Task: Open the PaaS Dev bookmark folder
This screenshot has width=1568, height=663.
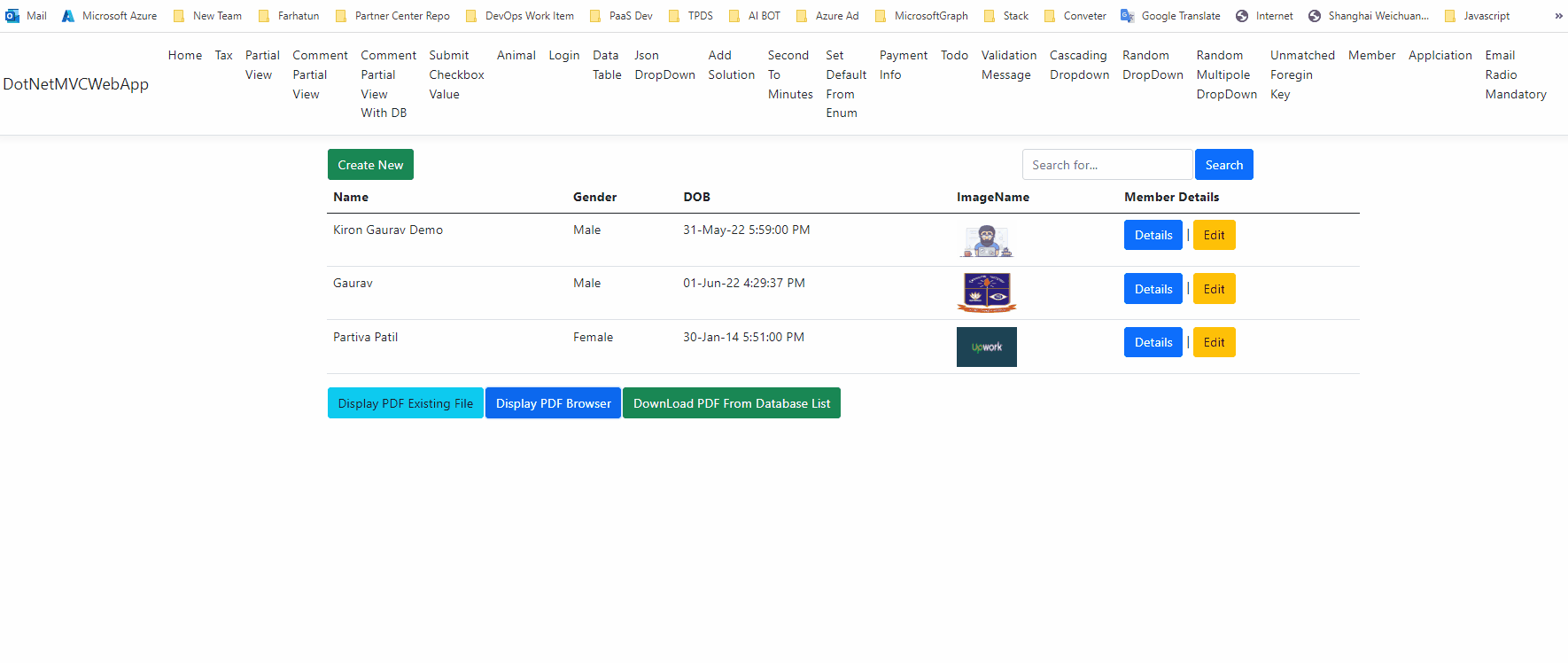Action: point(621,16)
